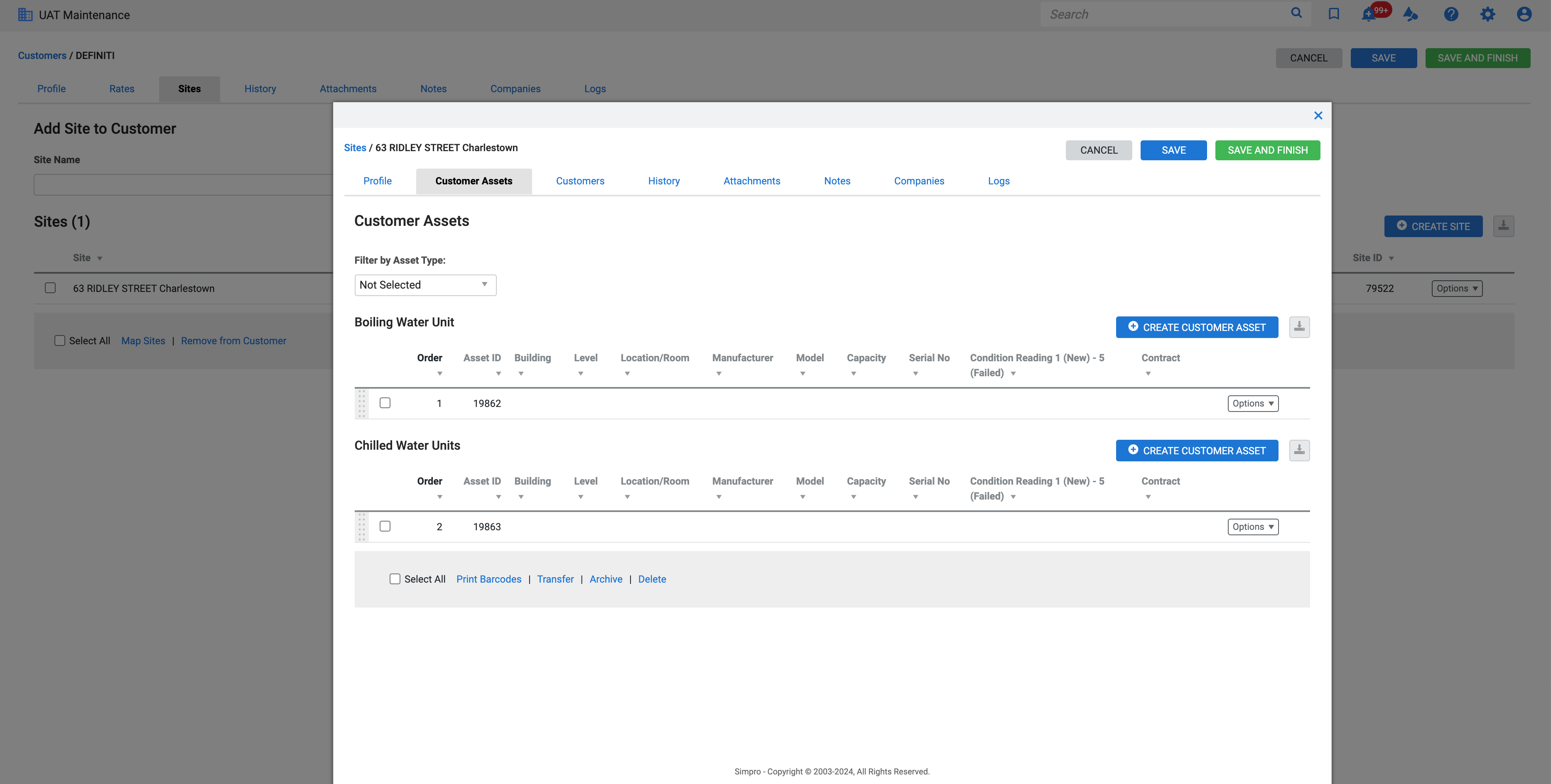Tick the checkbox for asset 19863
The width and height of the screenshot is (1551, 784).
(385, 526)
